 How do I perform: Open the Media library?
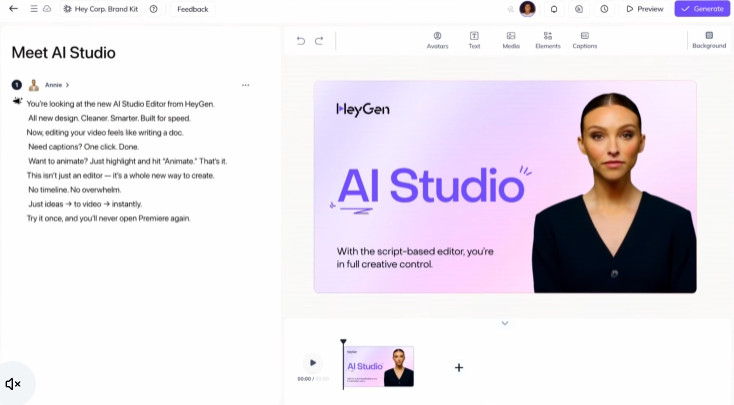tap(510, 40)
